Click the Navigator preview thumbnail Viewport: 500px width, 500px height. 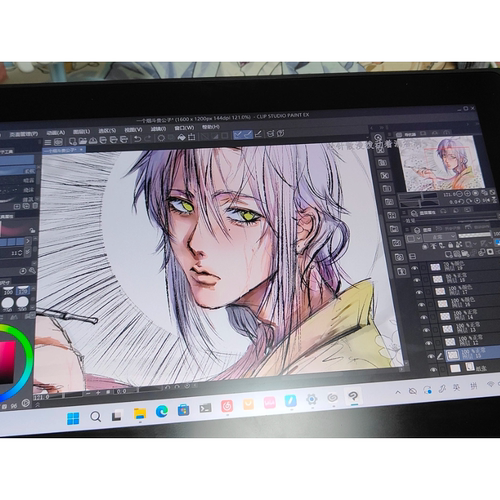(x=441, y=163)
